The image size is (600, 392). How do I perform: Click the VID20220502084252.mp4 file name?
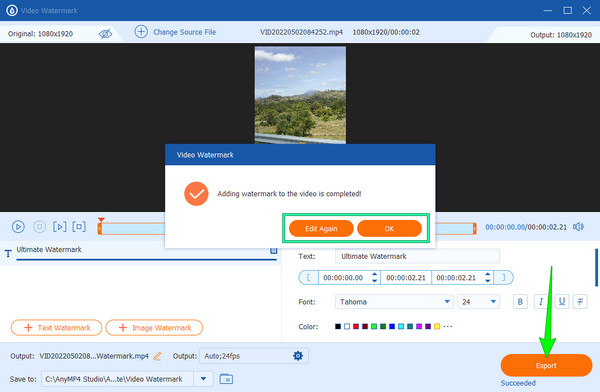pos(301,32)
